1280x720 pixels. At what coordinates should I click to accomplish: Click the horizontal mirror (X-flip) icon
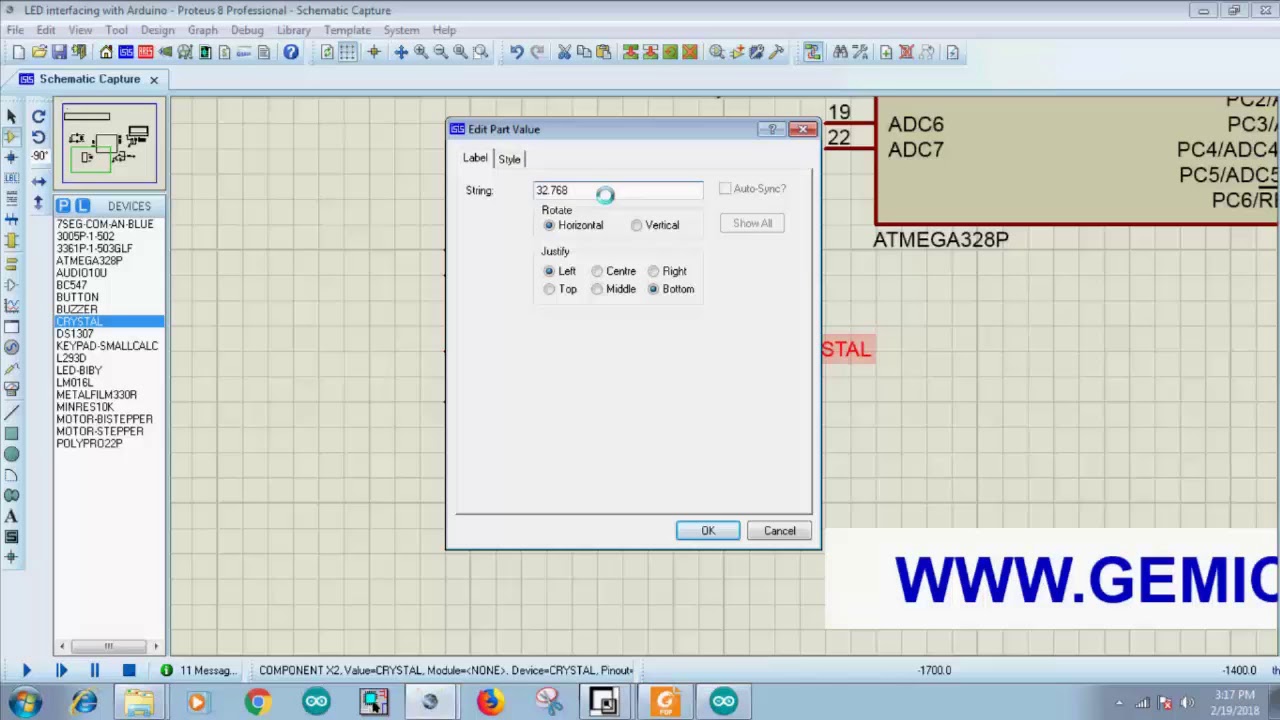click(x=38, y=181)
